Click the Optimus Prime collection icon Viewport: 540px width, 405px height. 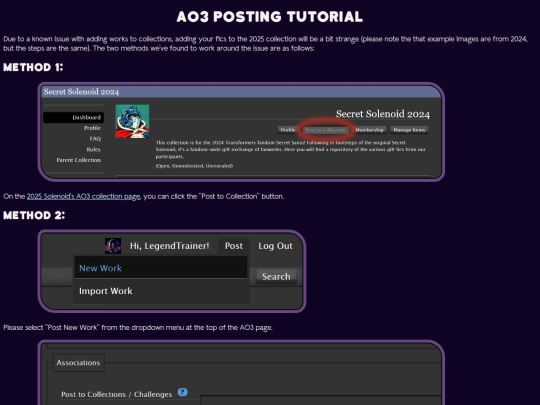pyautogui.click(x=132, y=121)
